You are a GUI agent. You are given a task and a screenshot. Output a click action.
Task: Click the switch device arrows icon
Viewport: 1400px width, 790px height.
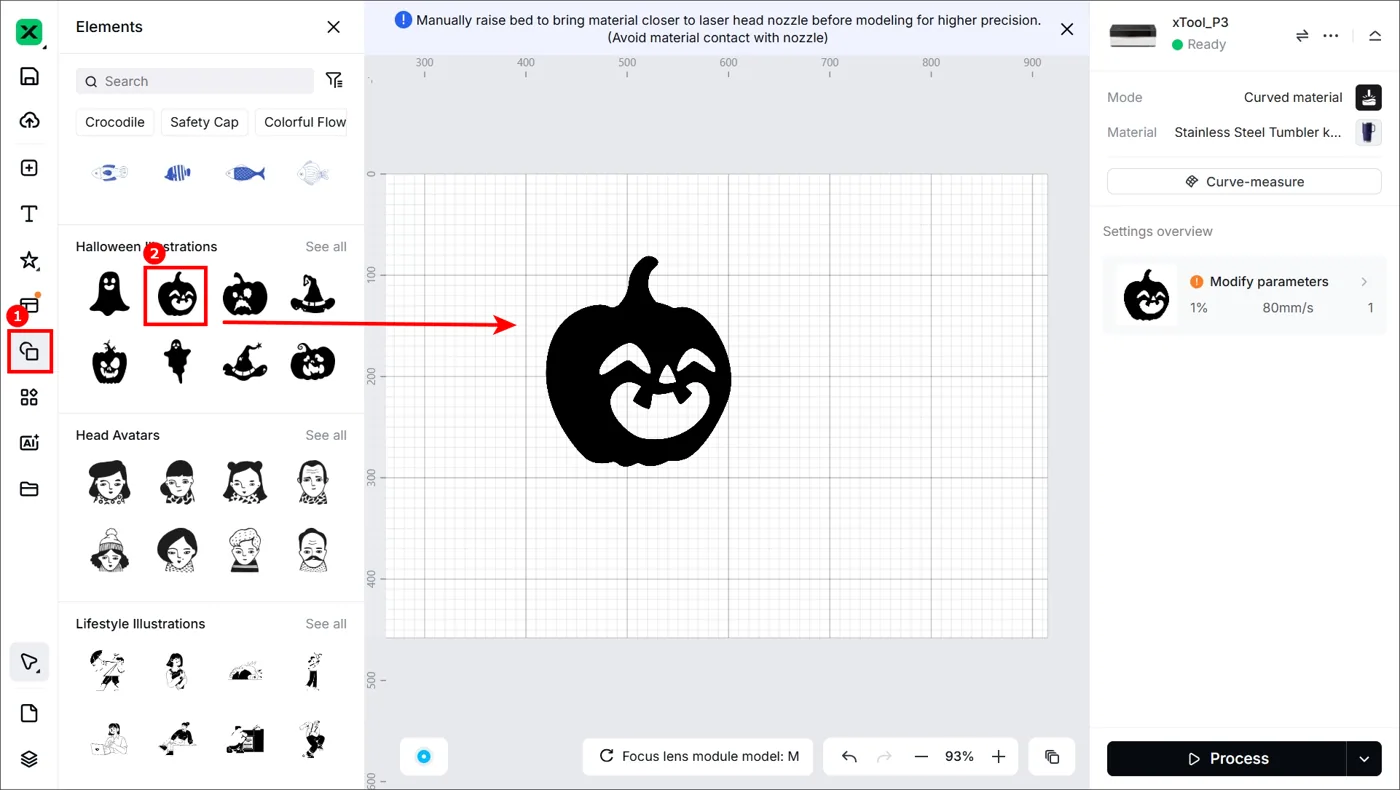pos(1302,35)
